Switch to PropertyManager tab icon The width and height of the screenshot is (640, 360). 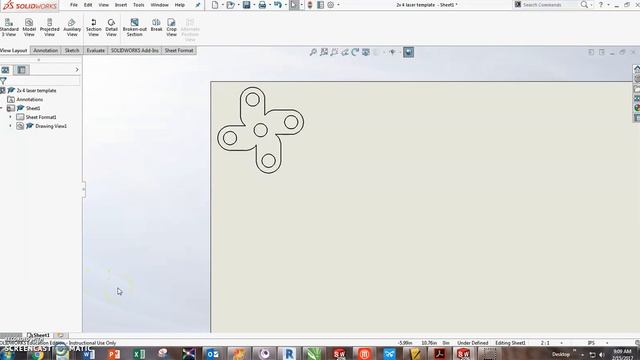point(22,70)
